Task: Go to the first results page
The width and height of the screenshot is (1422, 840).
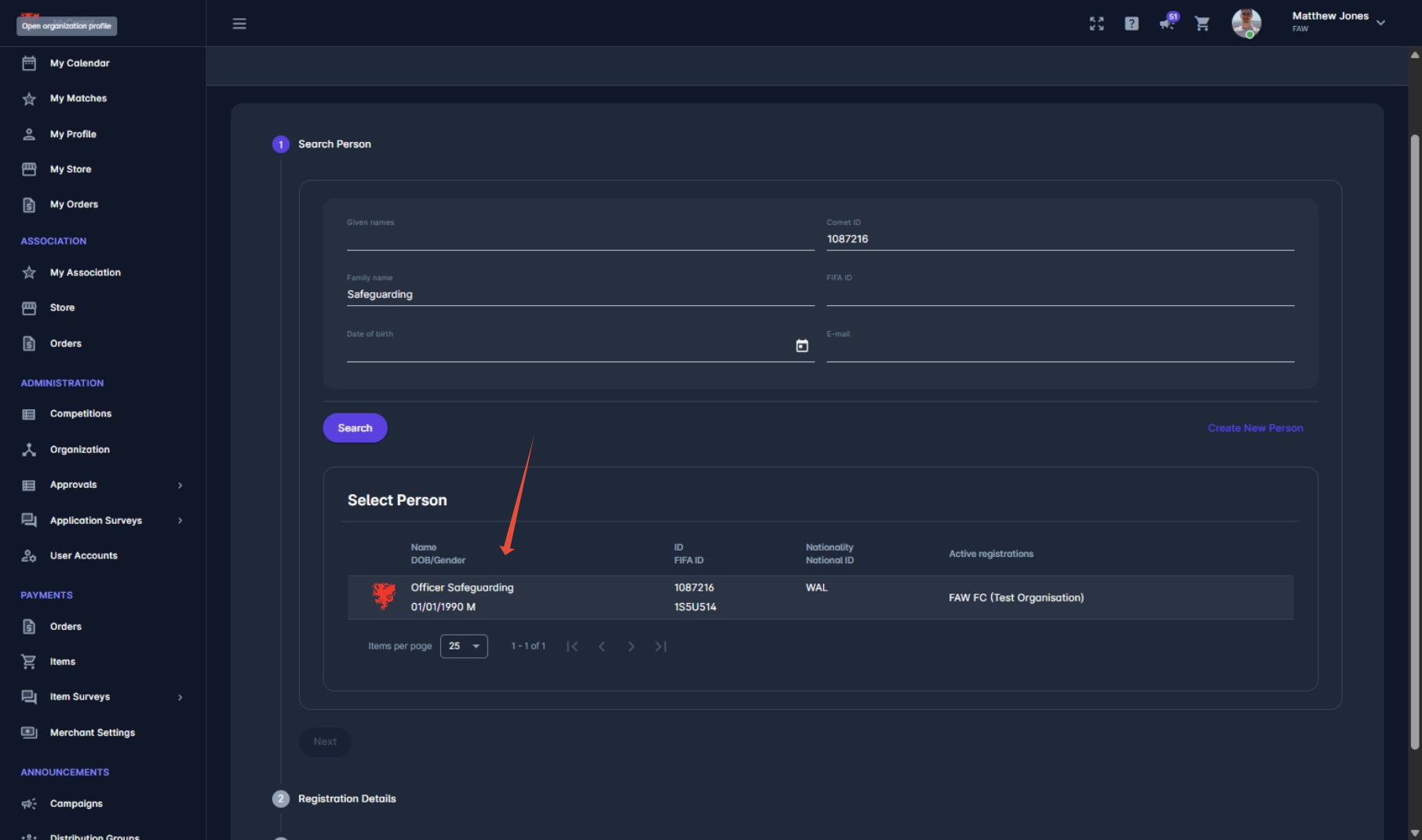Action: [x=572, y=646]
